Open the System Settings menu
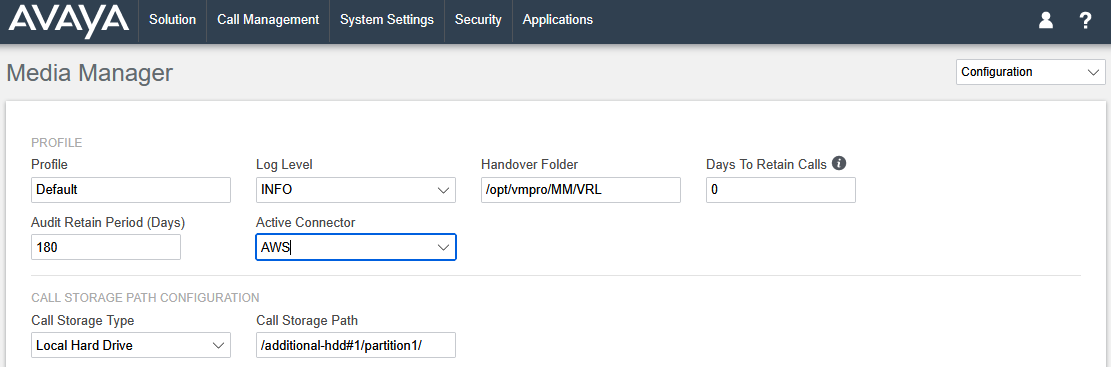Viewport: 1111px width, 367px height. [x=387, y=20]
